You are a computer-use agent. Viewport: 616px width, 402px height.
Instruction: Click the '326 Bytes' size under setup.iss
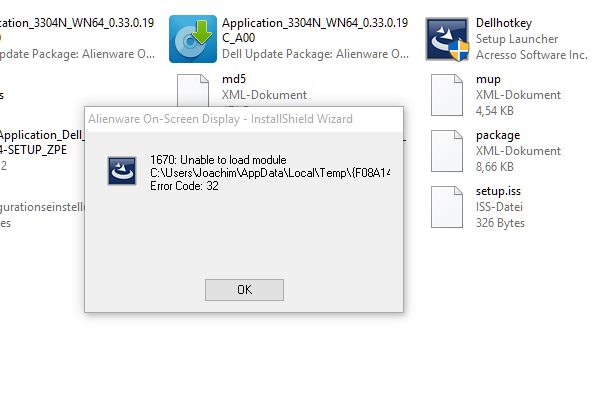click(x=500, y=222)
